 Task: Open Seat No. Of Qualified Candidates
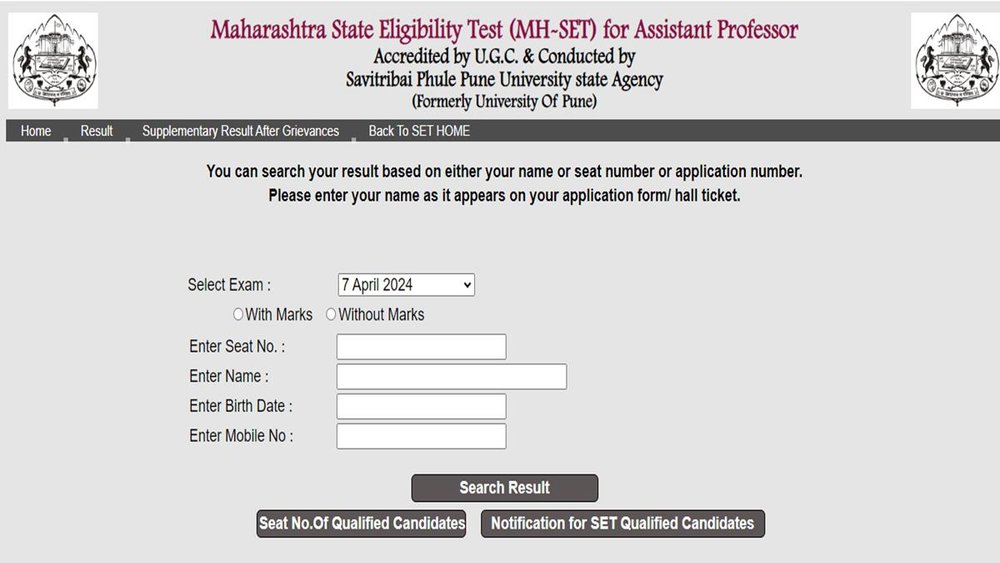tap(361, 523)
